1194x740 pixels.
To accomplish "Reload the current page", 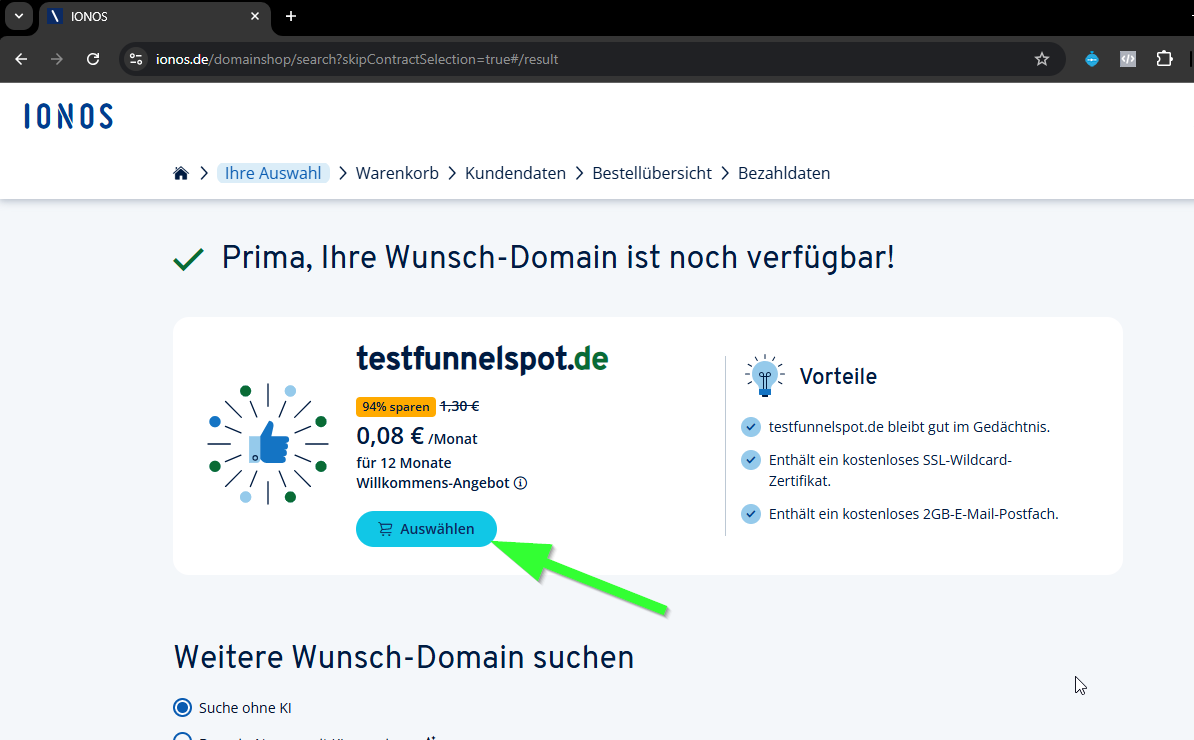I will (93, 59).
